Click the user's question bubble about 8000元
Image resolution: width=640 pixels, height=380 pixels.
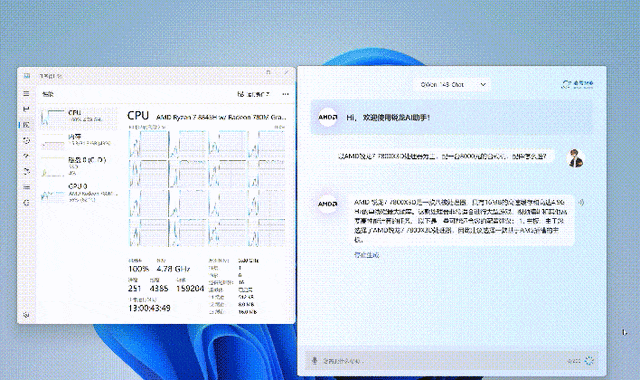[x=442, y=156]
